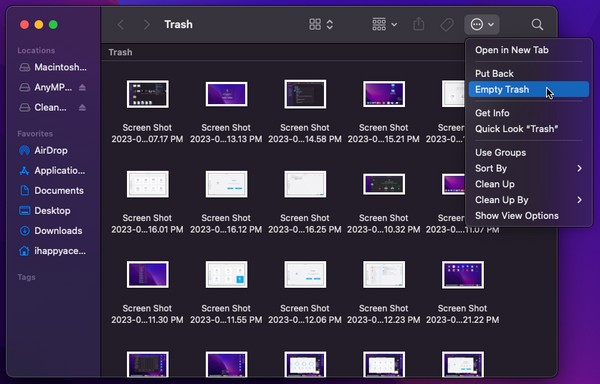Image resolution: width=600 pixels, height=384 pixels.
Task: Select screenshot thumbnail ending 12.23 PM
Action: point(384,275)
